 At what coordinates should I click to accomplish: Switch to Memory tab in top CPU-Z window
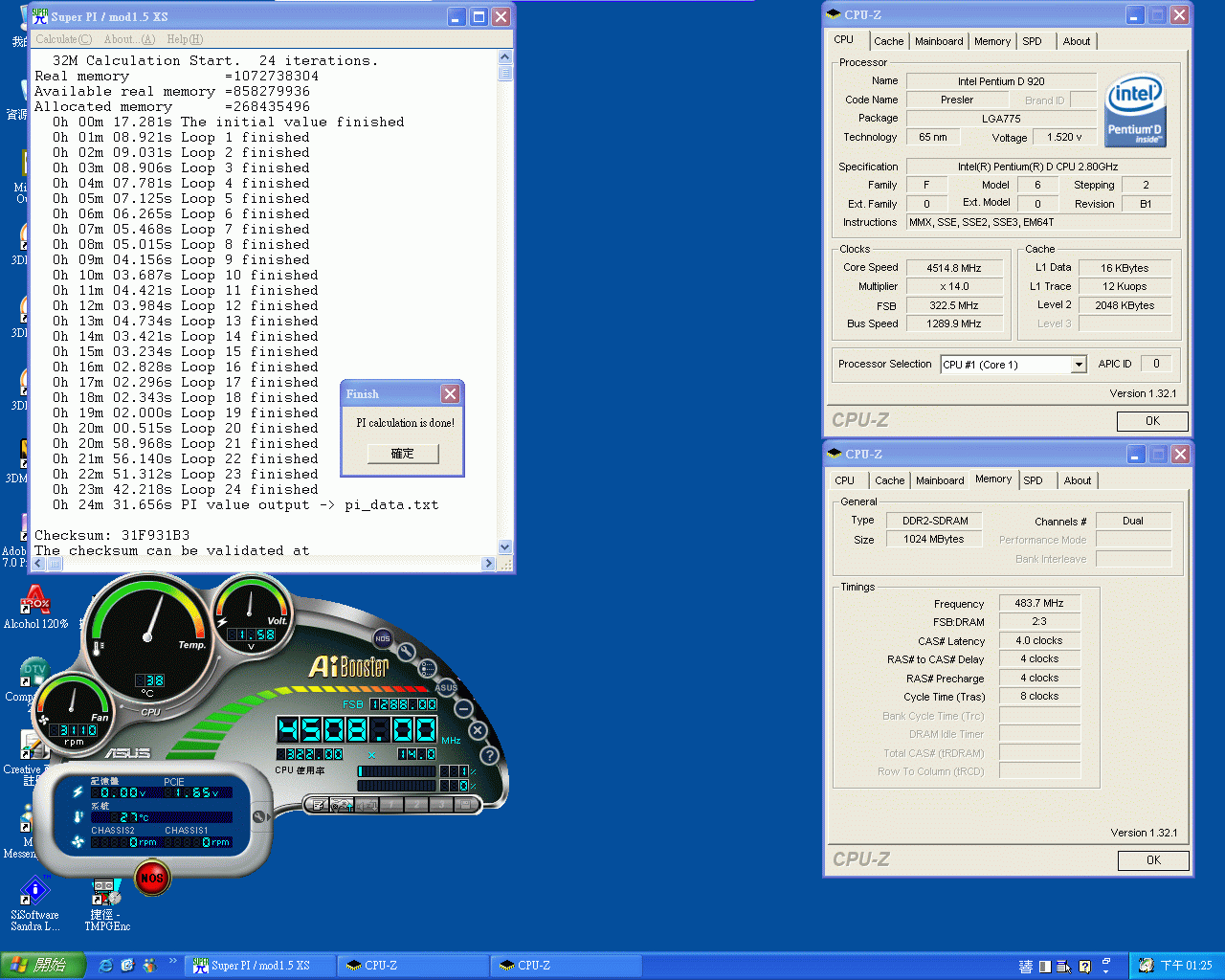992,41
